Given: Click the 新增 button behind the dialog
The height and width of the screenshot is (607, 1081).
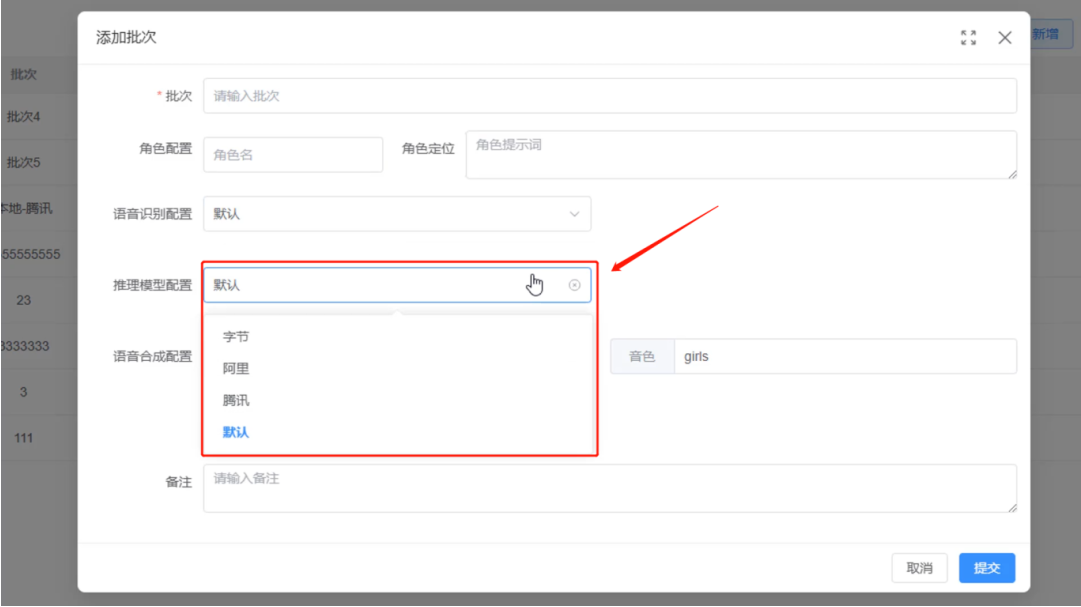Looking at the screenshot, I should pos(1051,34).
